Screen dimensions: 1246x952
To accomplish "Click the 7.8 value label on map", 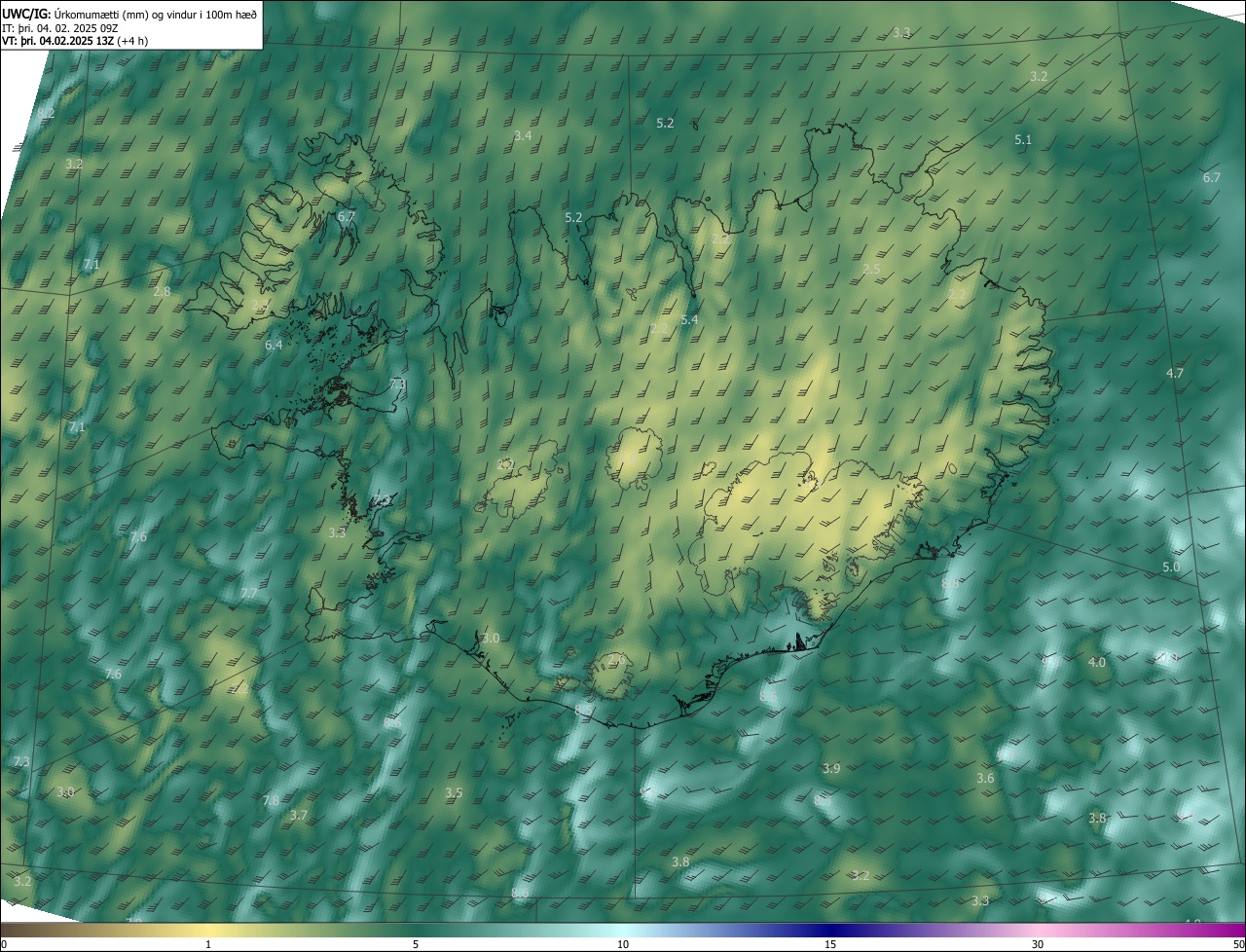I will (271, 801).
